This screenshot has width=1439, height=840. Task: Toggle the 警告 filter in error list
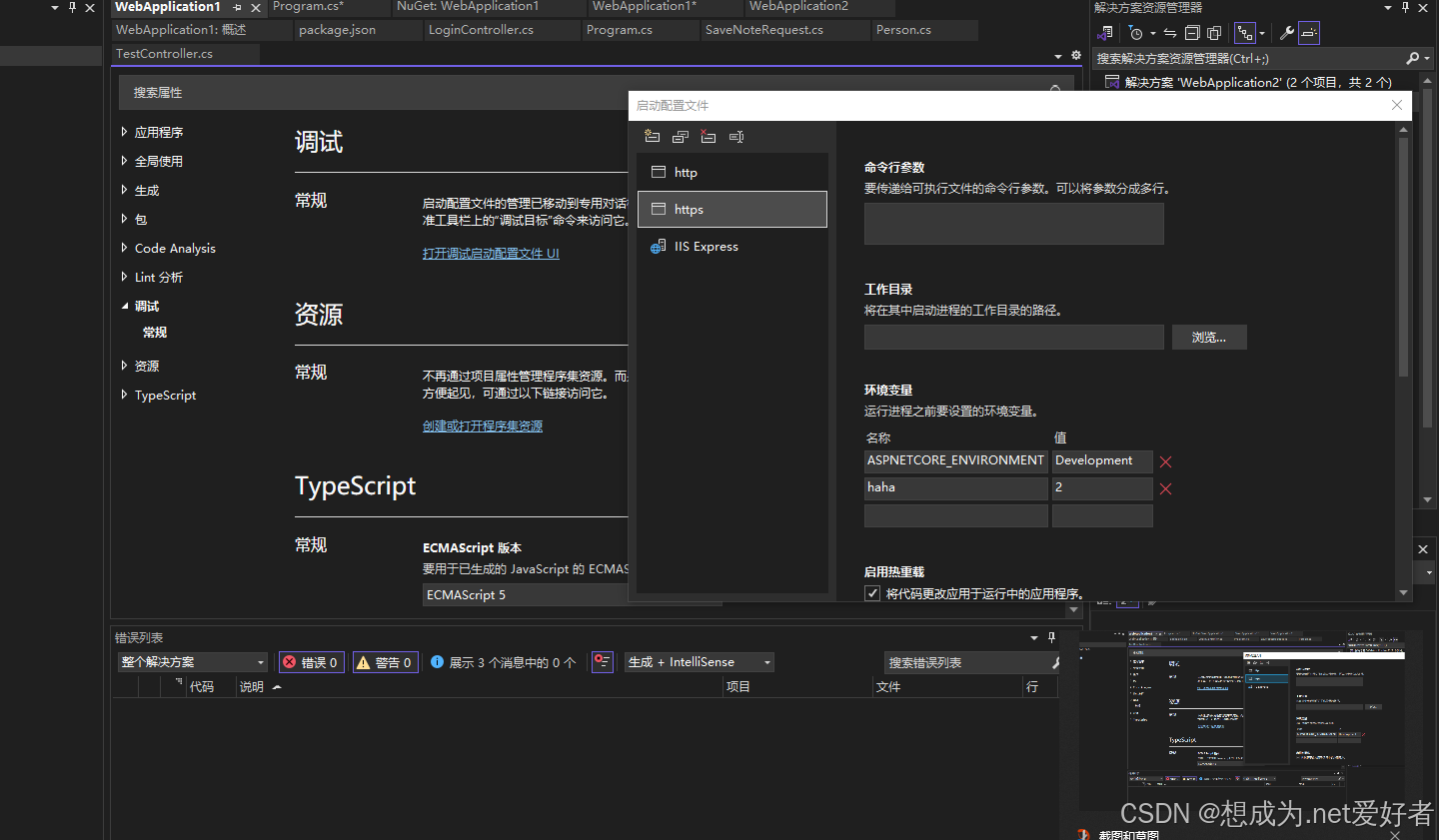pos(385,661)
